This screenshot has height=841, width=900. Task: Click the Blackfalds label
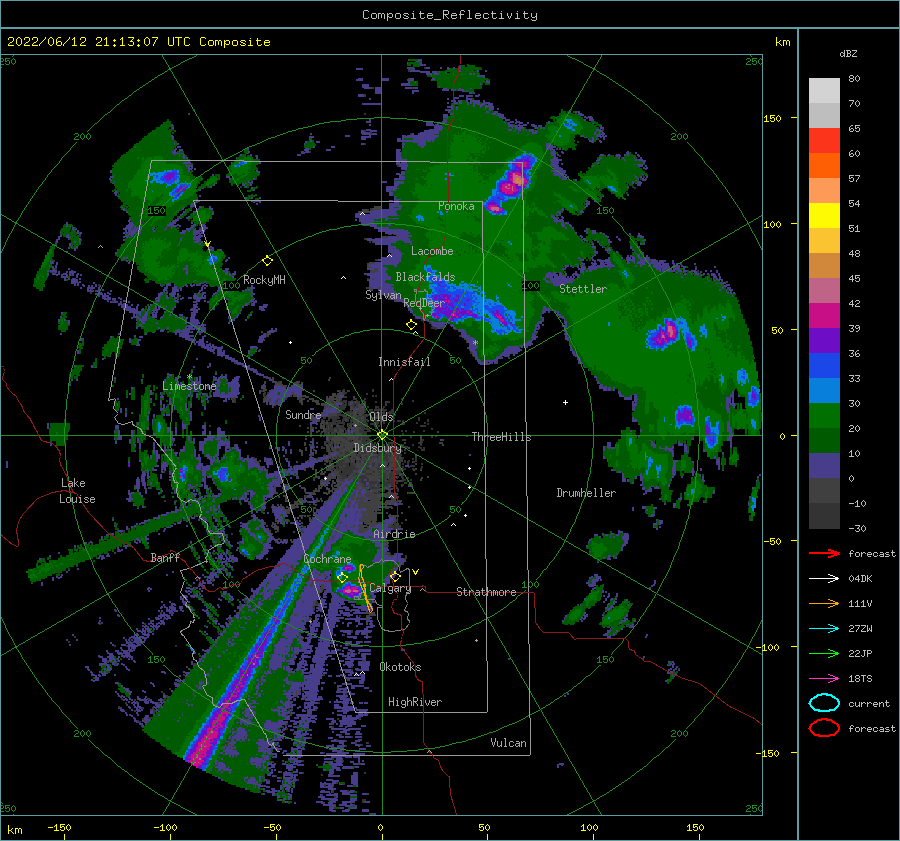tap(425, 277)
